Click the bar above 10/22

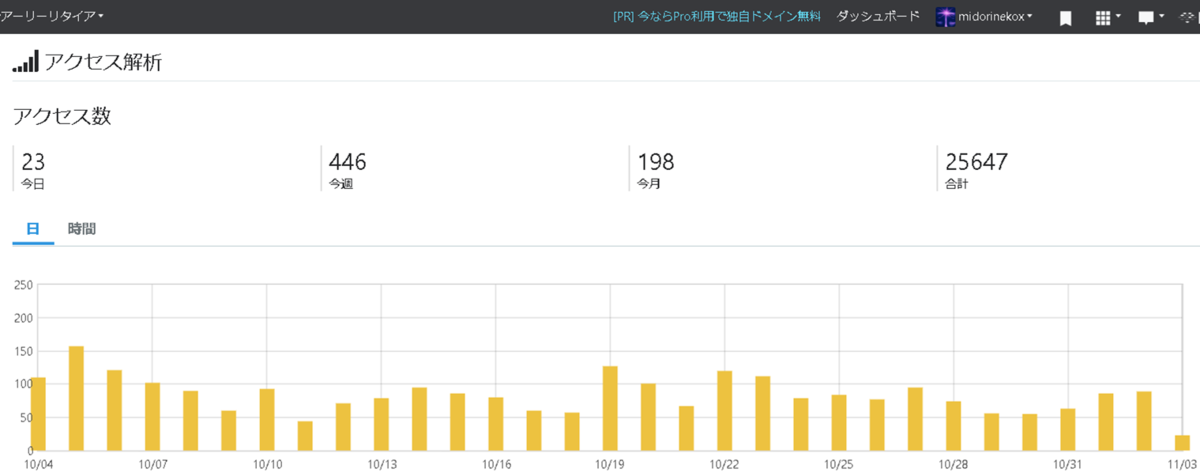click(725, 411)
